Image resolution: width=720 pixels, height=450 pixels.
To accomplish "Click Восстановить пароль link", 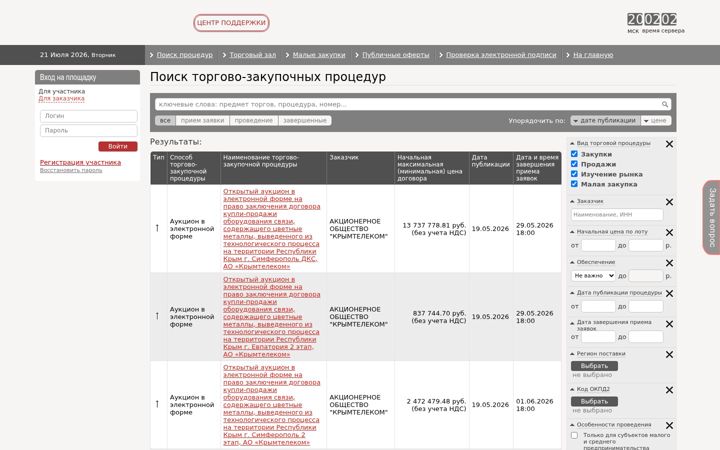I will pyautogui.click(x=71, y=170).
